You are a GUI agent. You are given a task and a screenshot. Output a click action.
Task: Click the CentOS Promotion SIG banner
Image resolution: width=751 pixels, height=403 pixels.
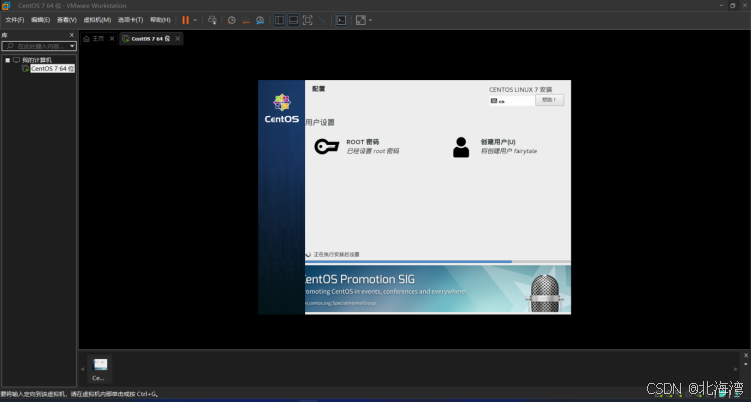(438, 289)
